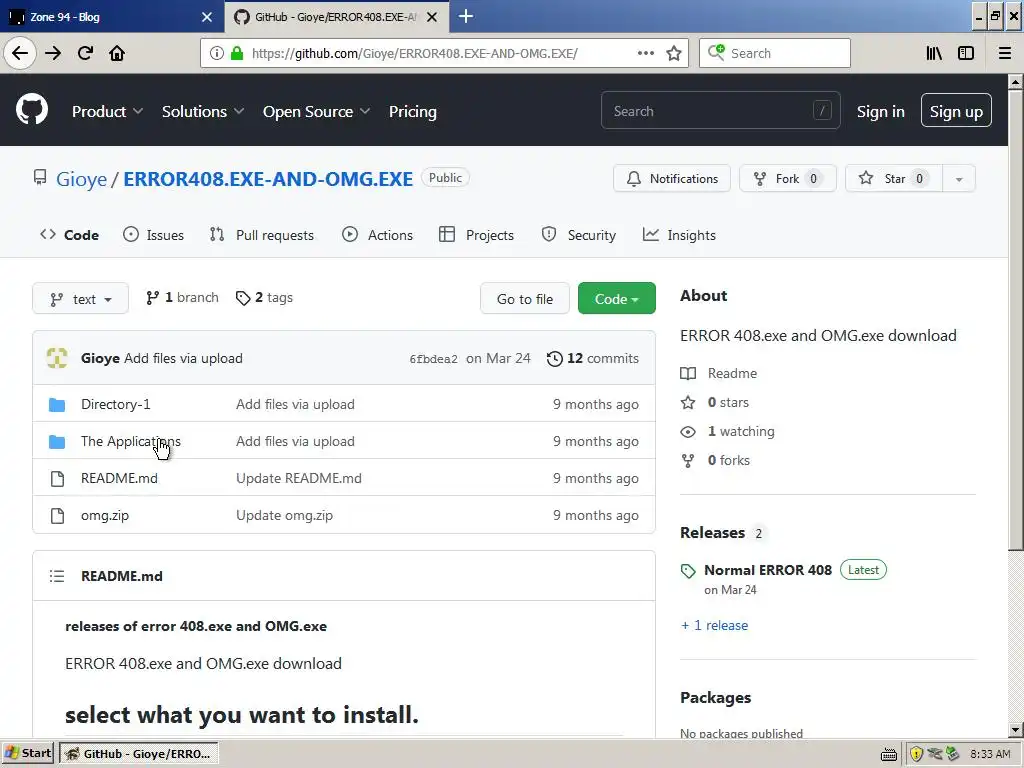Click the keyboard icon in system tray
This screenshot has width=1024, height=768.
(888, 755)
